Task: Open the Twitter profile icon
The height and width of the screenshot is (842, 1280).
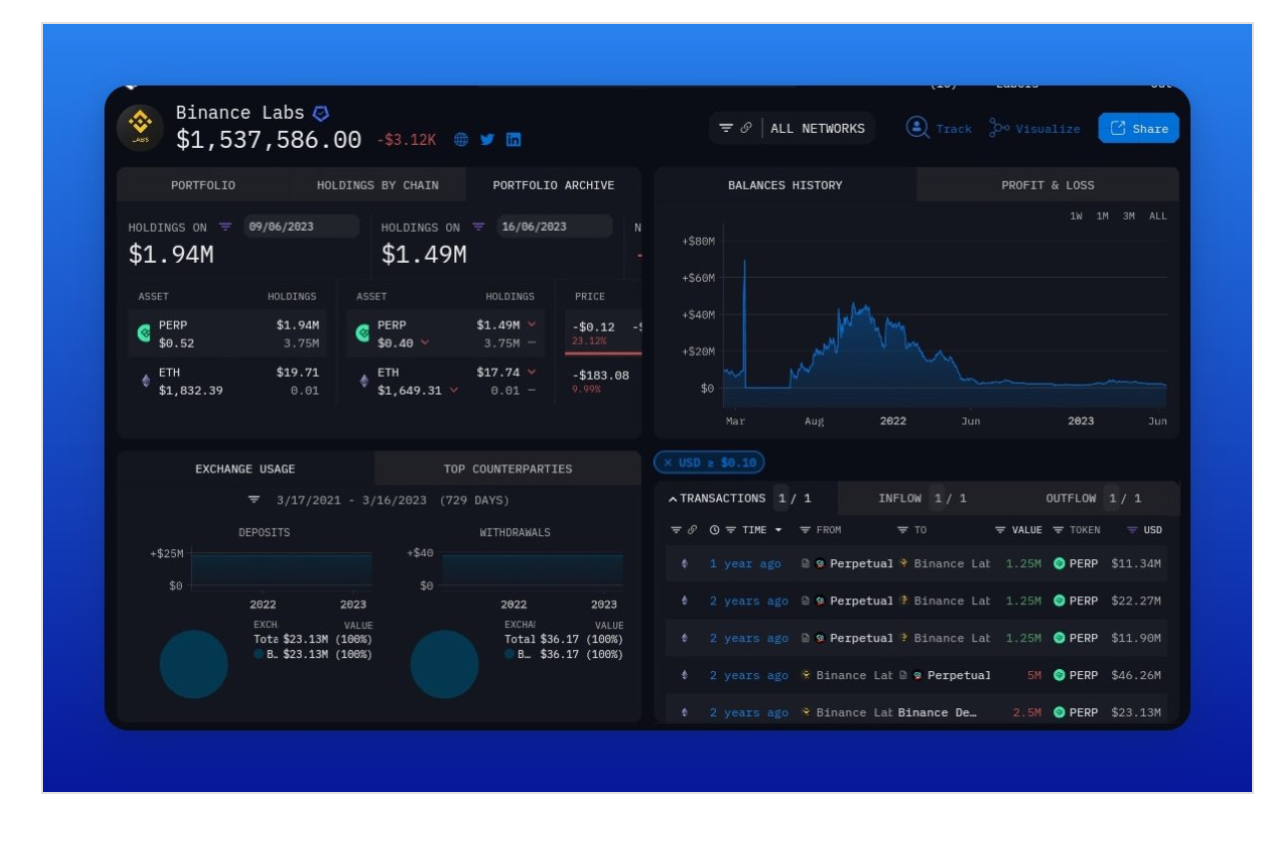Action: pos(487,141)
